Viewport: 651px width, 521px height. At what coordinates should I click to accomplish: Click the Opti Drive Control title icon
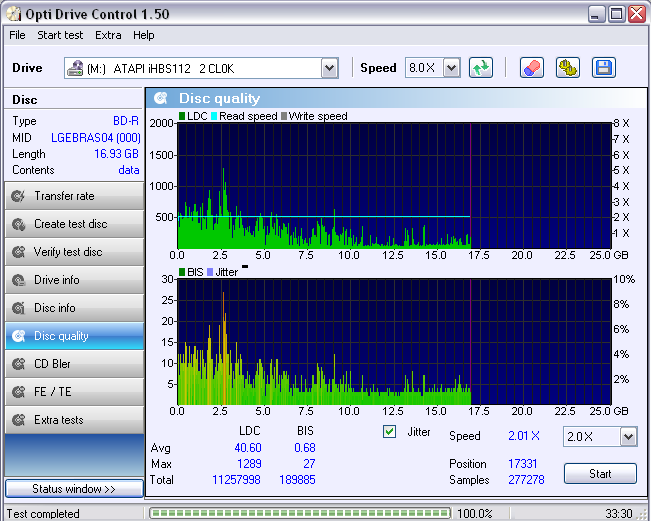pyautogui.click(x=14, y=14)
